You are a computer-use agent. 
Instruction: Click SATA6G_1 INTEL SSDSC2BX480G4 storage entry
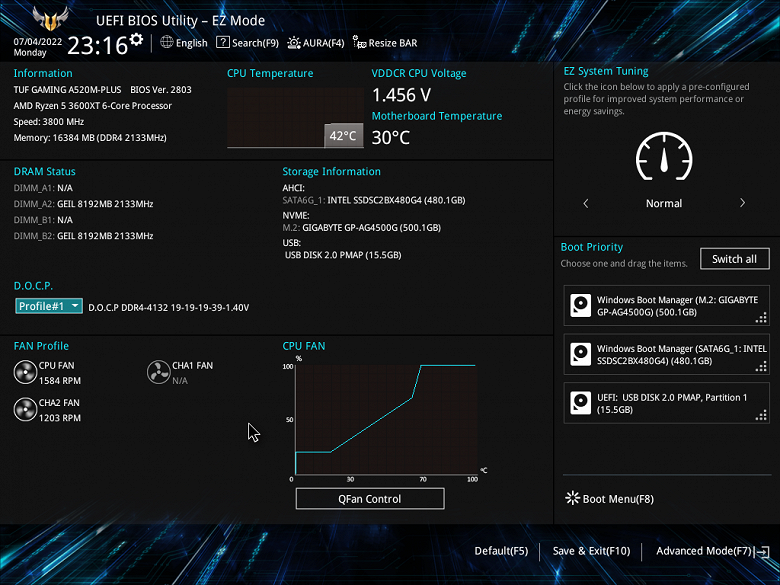374,200
